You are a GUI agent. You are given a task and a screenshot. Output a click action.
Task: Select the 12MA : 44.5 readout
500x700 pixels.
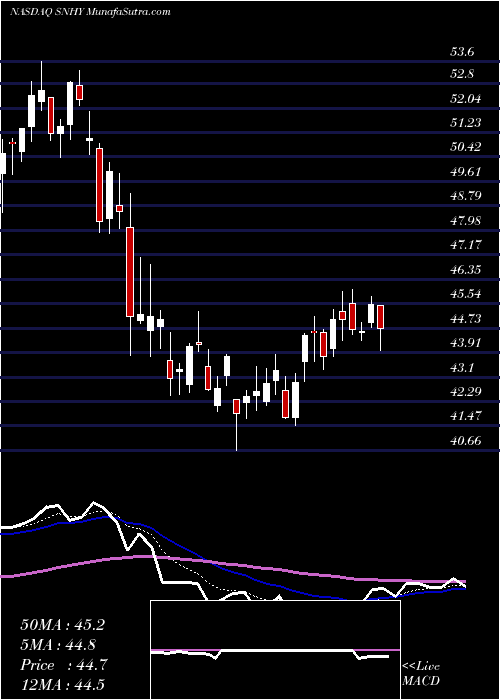pos(62,685)
